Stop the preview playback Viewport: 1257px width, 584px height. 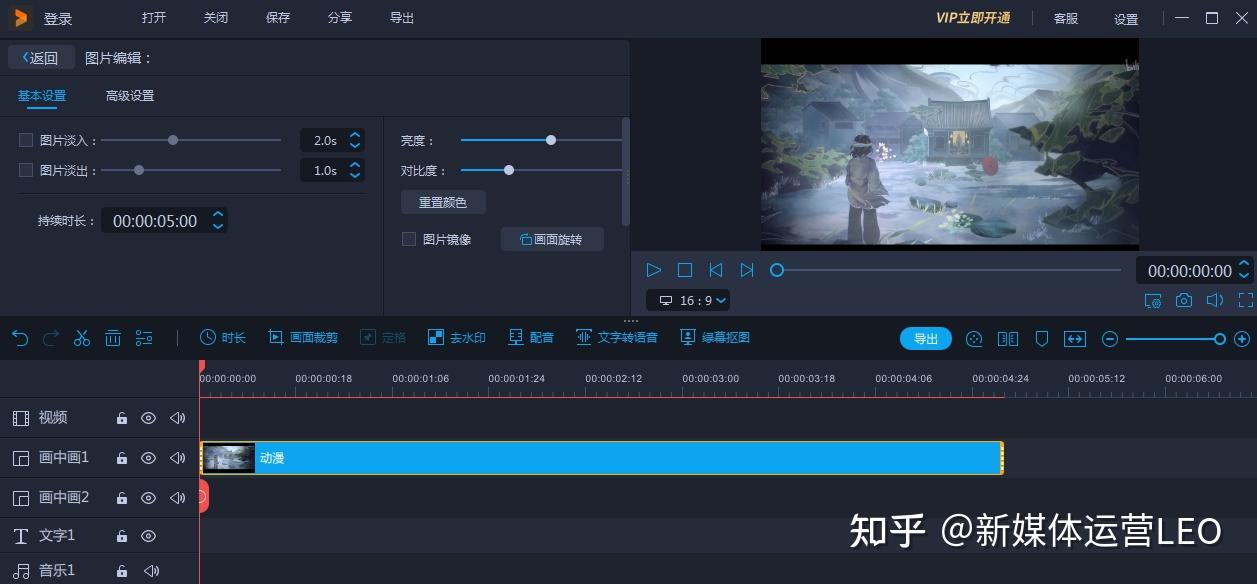click(x=685, y=270)
